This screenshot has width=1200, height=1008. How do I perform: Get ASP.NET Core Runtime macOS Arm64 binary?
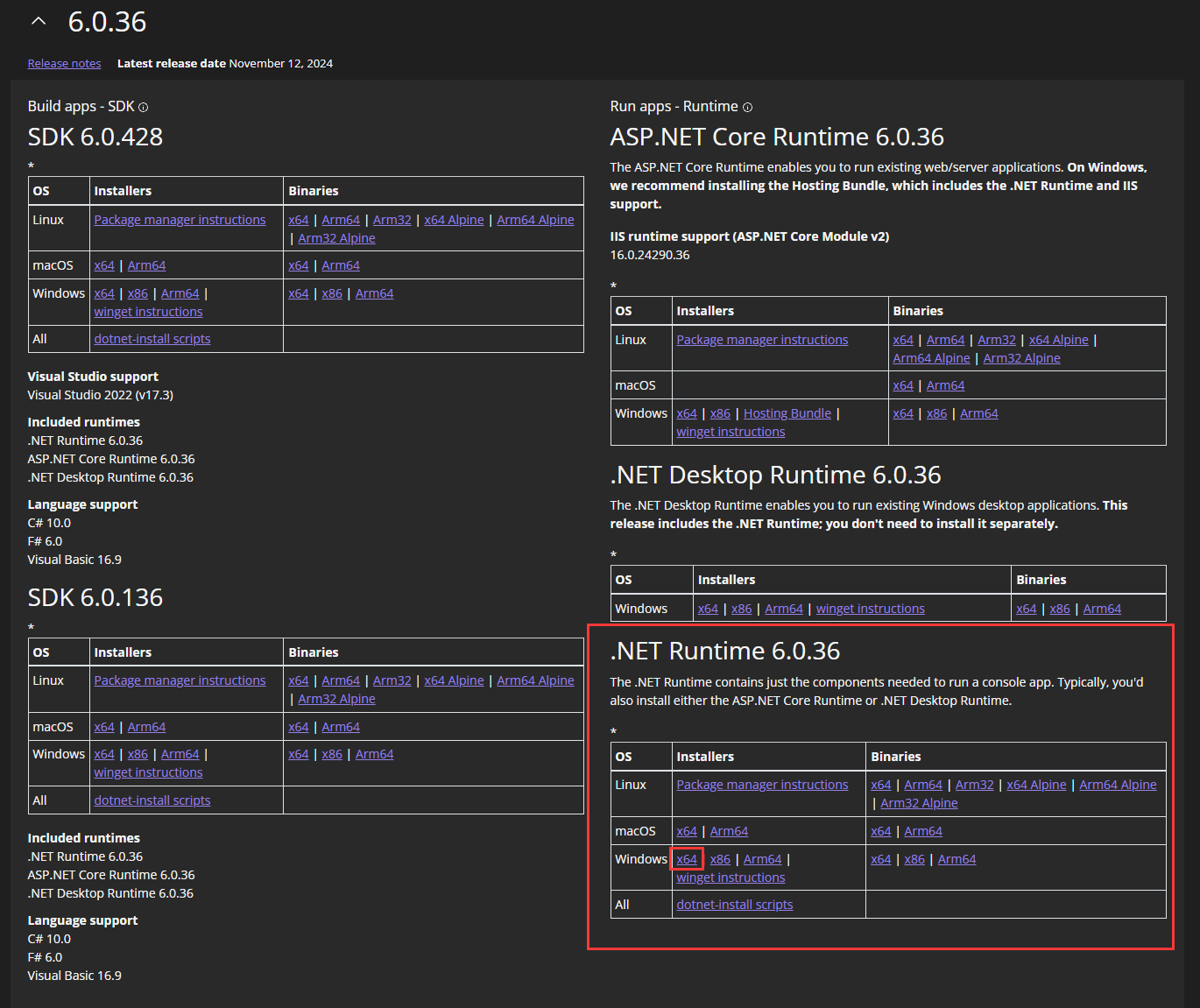pos(945,385)
